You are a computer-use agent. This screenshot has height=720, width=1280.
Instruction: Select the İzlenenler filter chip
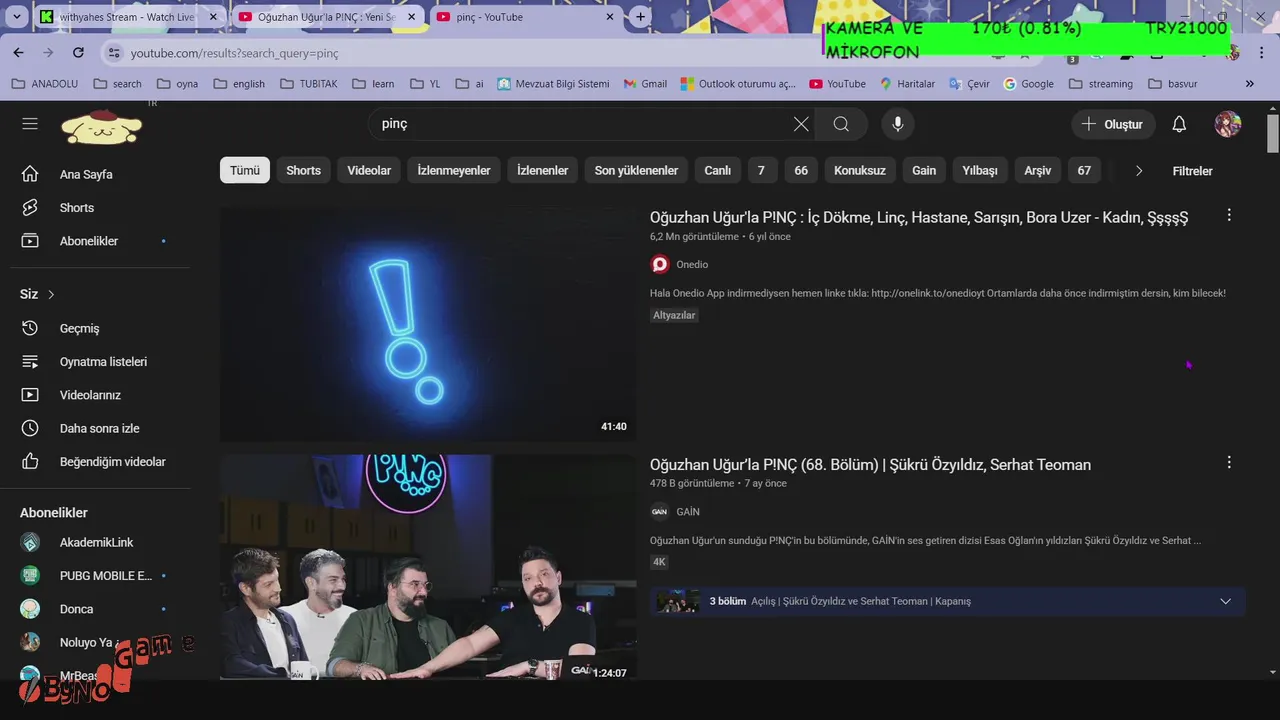542,170
